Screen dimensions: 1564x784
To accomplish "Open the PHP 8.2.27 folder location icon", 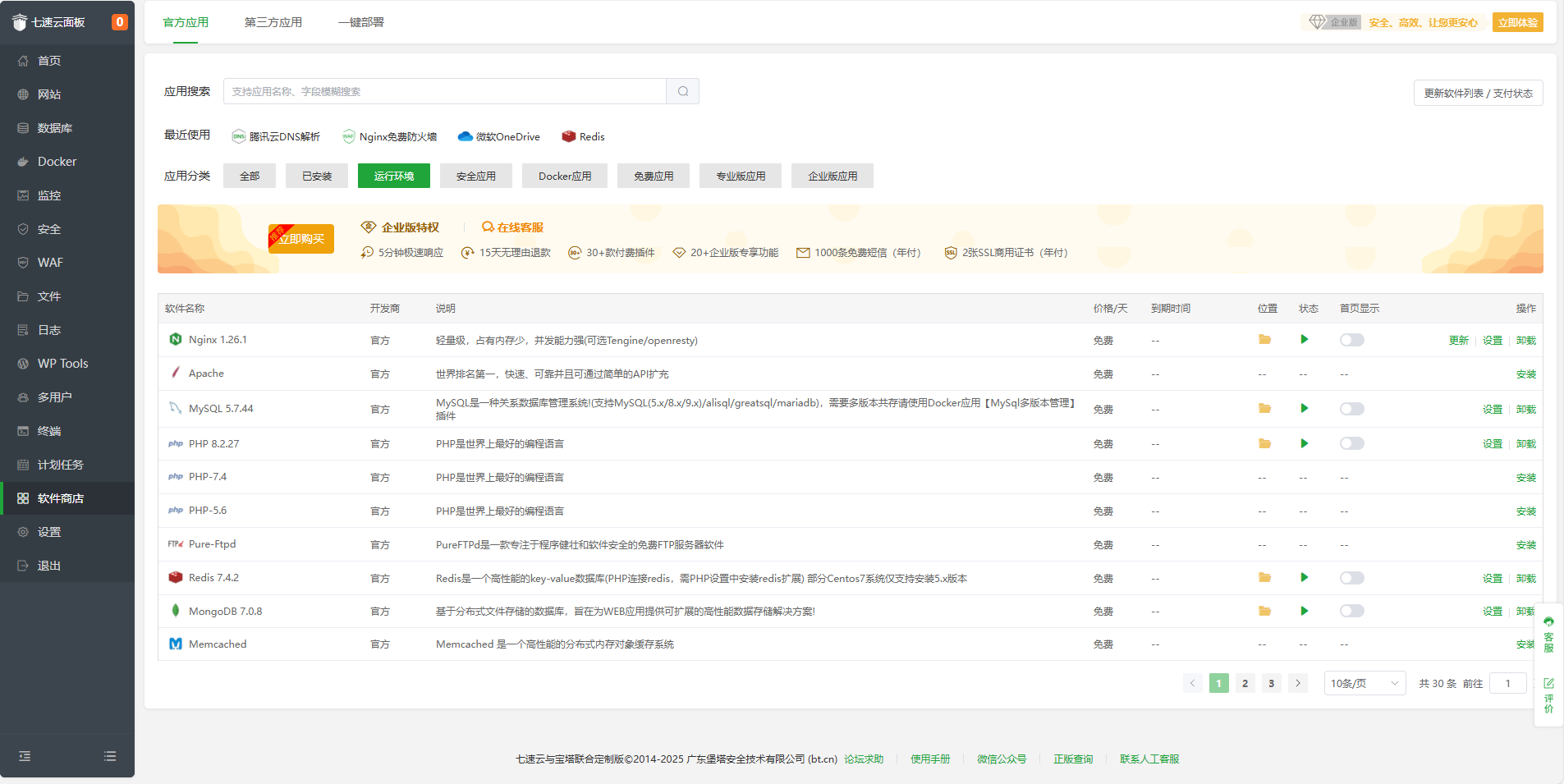I will pyautogui.click(x=1264, y=443).
